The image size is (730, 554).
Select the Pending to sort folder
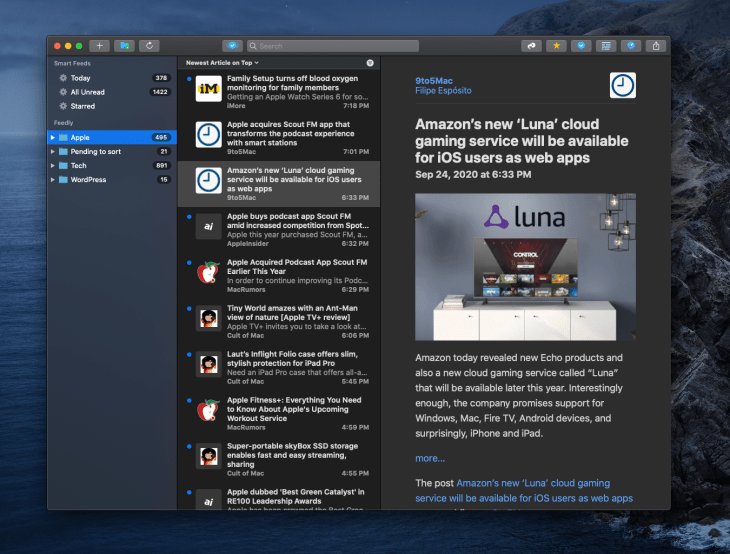[112, 152]
